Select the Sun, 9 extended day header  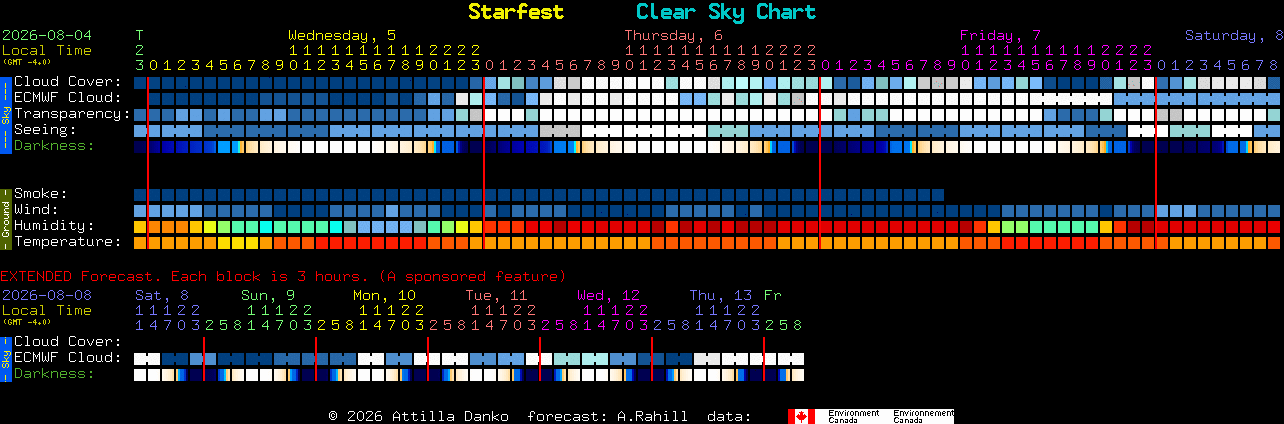pyautogui.click(x=268, y=295)
